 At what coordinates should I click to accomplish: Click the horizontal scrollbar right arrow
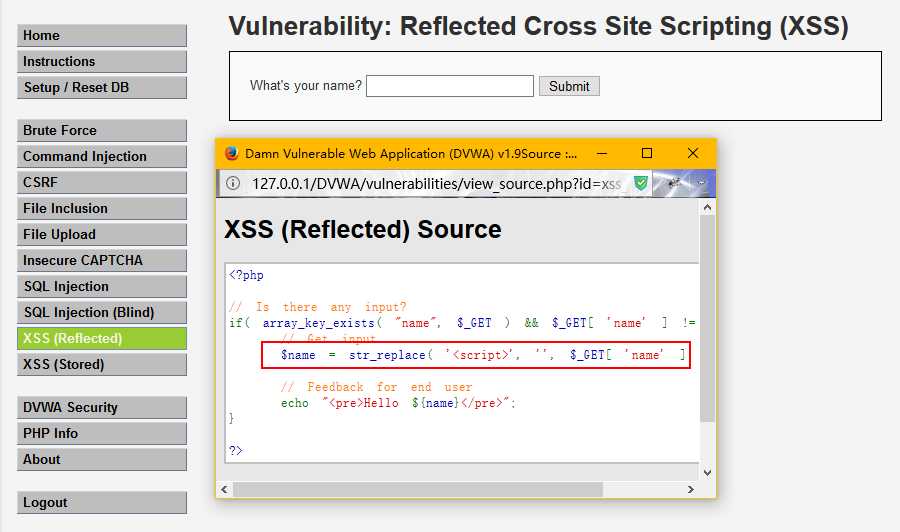coord(690,490)
